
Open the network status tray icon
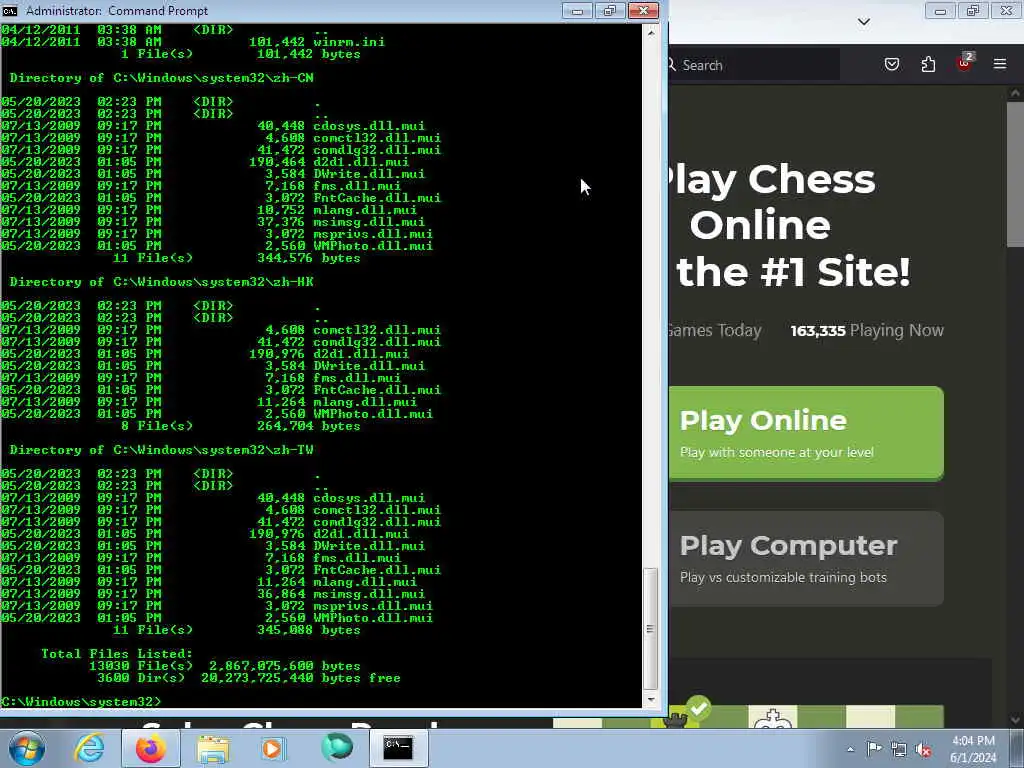pos(899,749)
